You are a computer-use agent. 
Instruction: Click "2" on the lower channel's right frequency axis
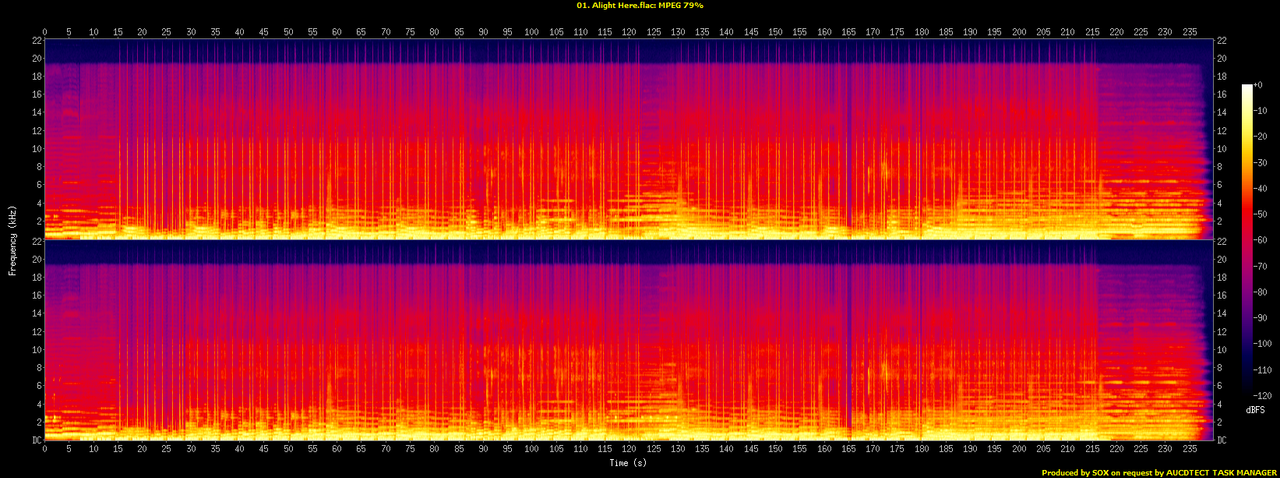coord(1220,423)
